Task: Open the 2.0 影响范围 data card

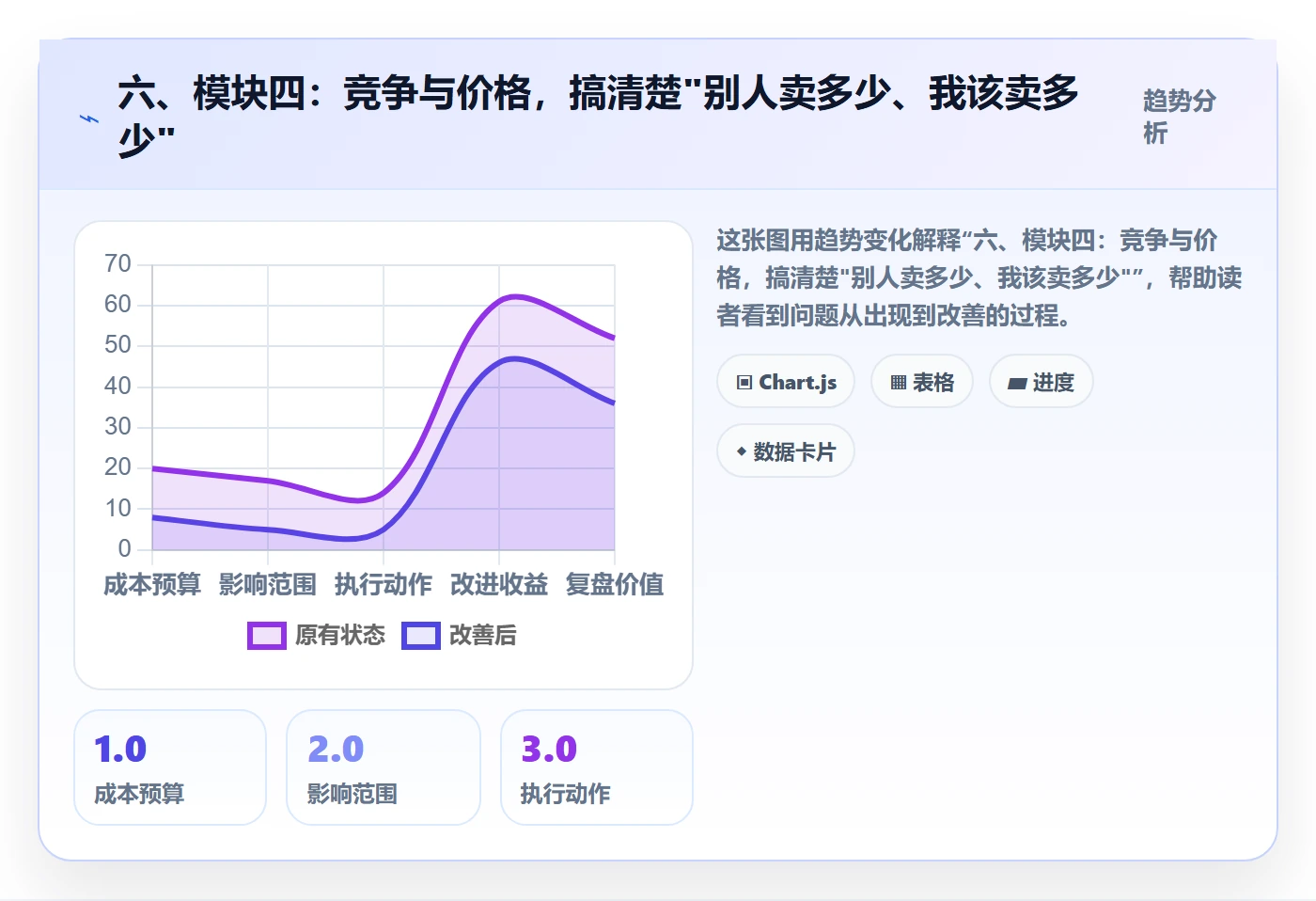Action: coord(384,767)
